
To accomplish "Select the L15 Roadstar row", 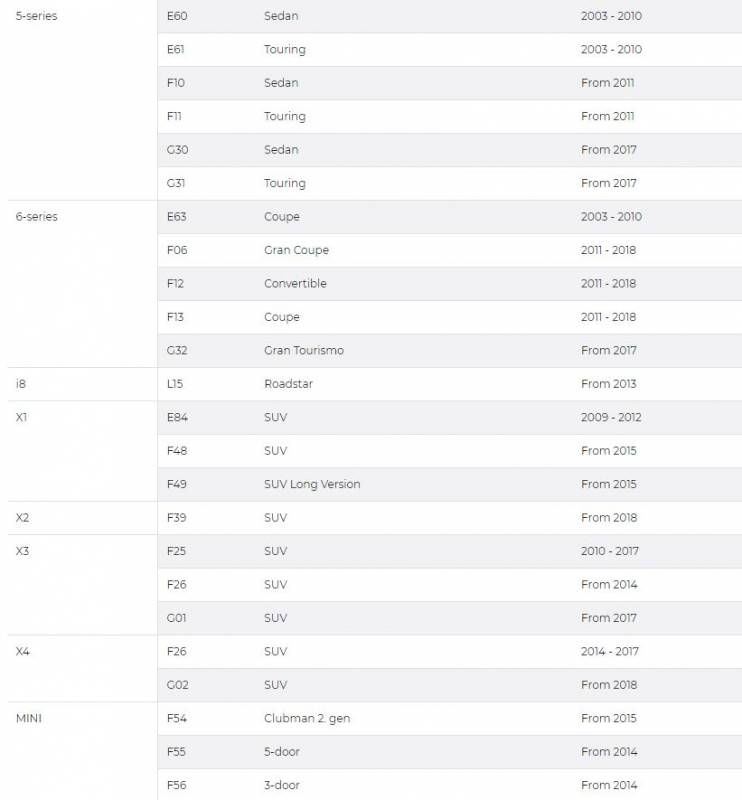I will tap(450, 384).
